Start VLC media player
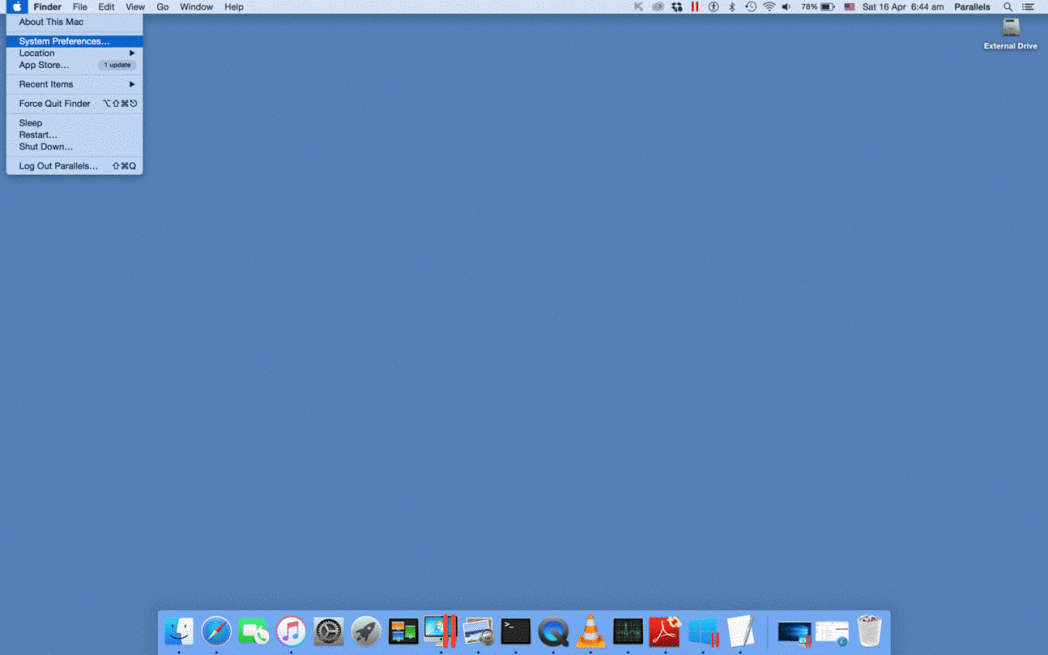Screen dimensions: 1048x655 tap(590, 632)
